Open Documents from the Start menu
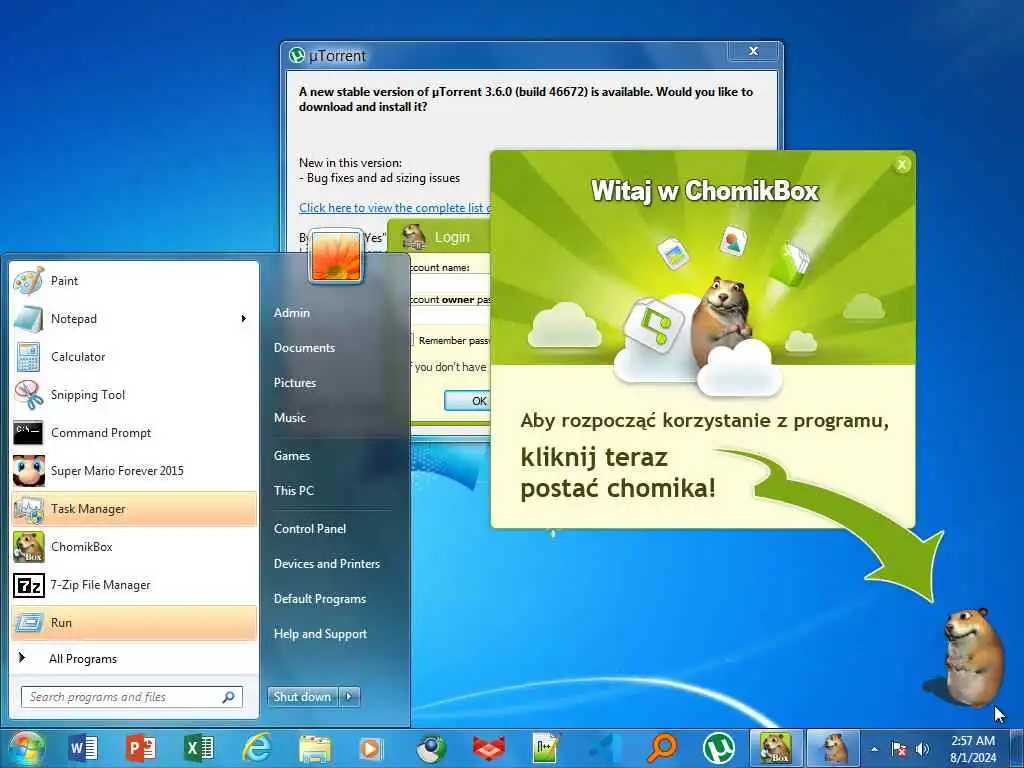Image resolution: width=1024 pixels, height=768 pixels. [304, 347]
